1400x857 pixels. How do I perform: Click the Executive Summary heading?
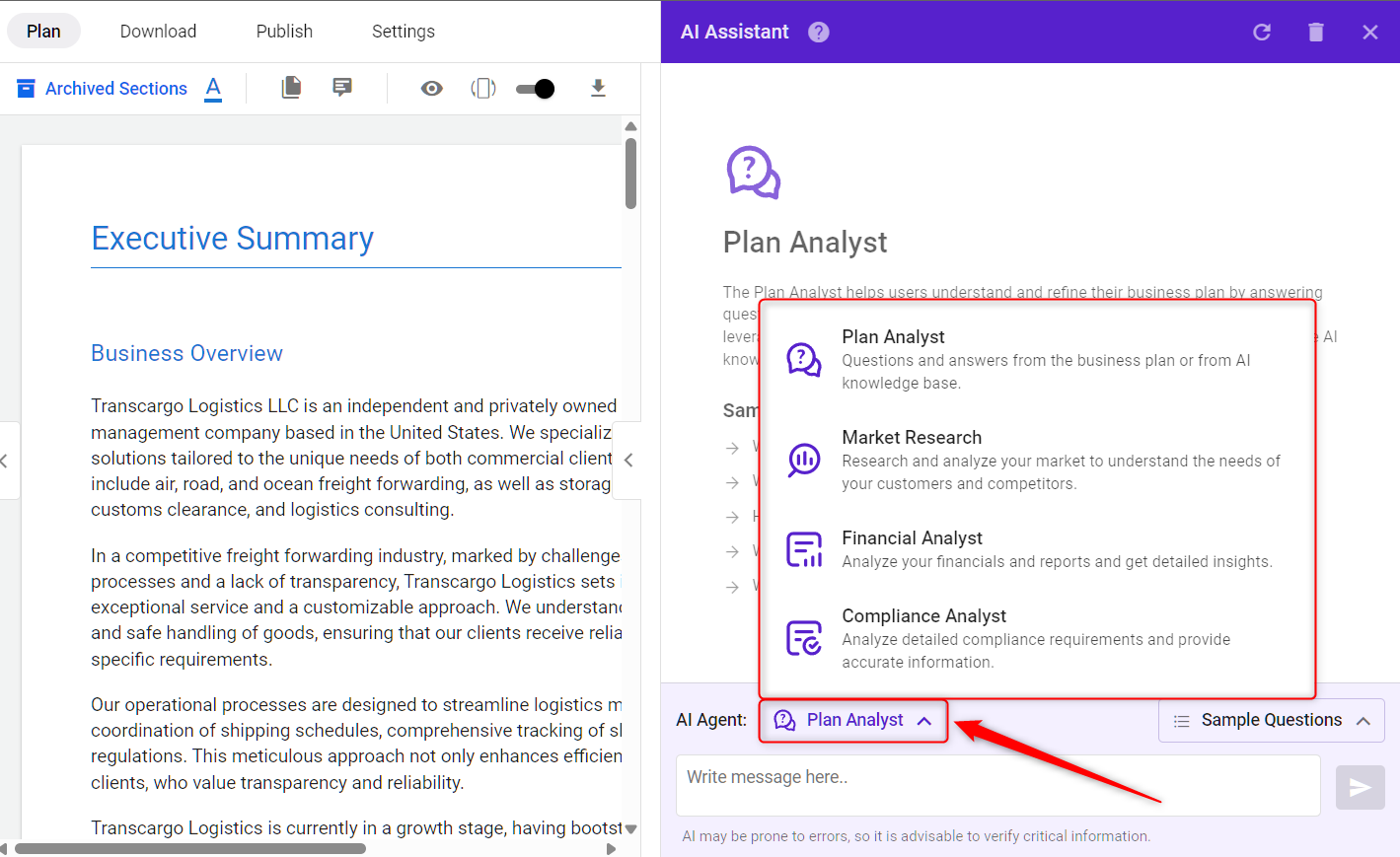point(233,239)
